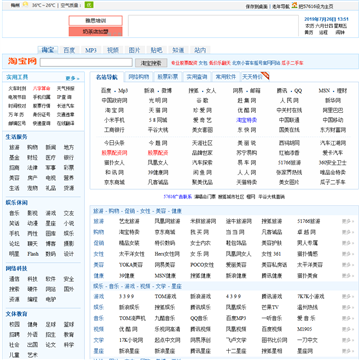Expand 更多 at end of 旅游 row
Viewport: 360px width, 360px height.
(x=348, y=221)
